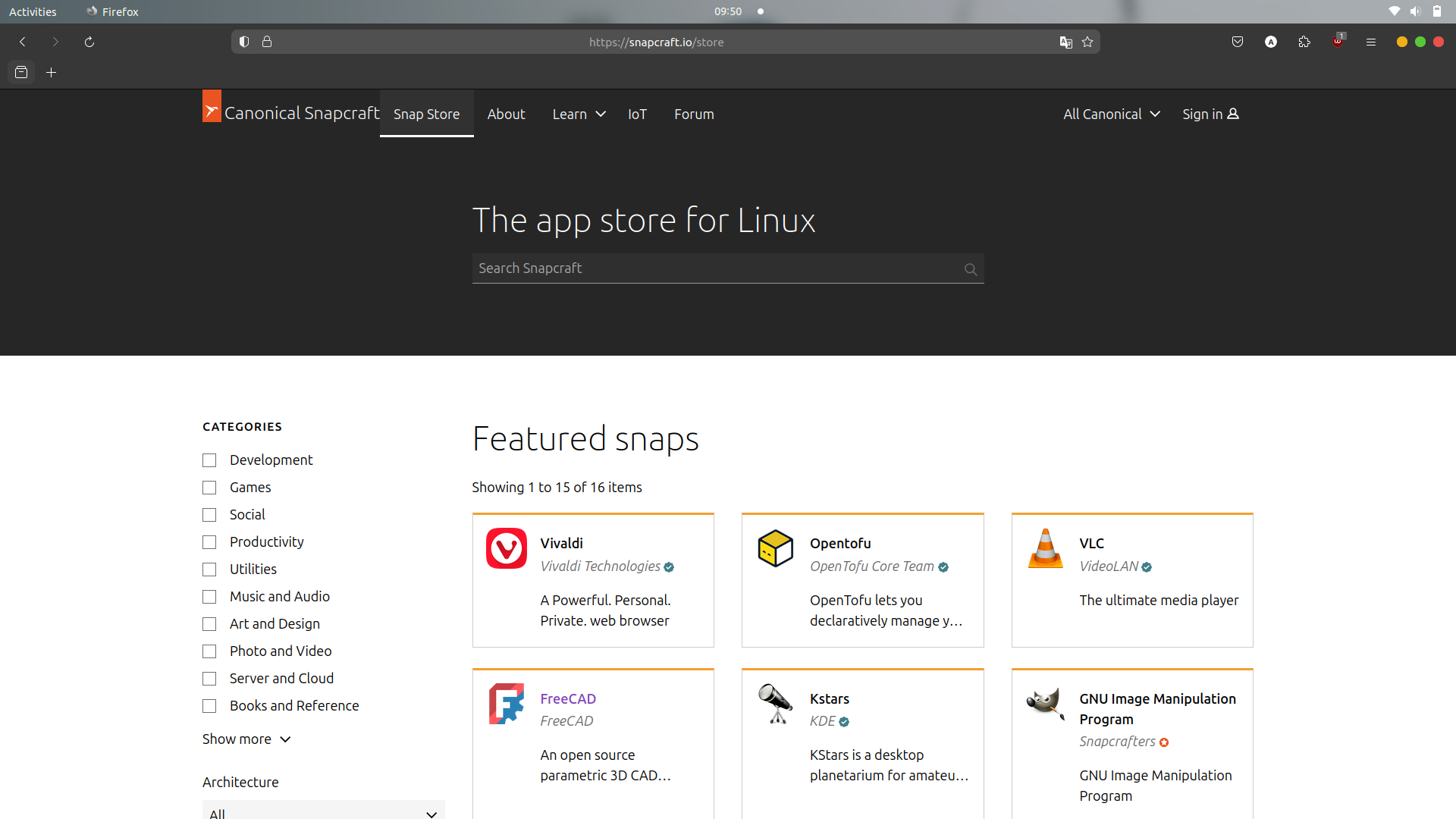Open the FreeCAD app icon

click(507, 704)
